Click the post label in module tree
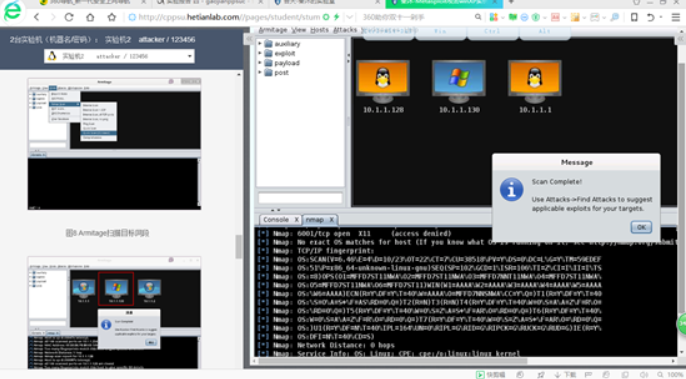 [x=281, y=73]
